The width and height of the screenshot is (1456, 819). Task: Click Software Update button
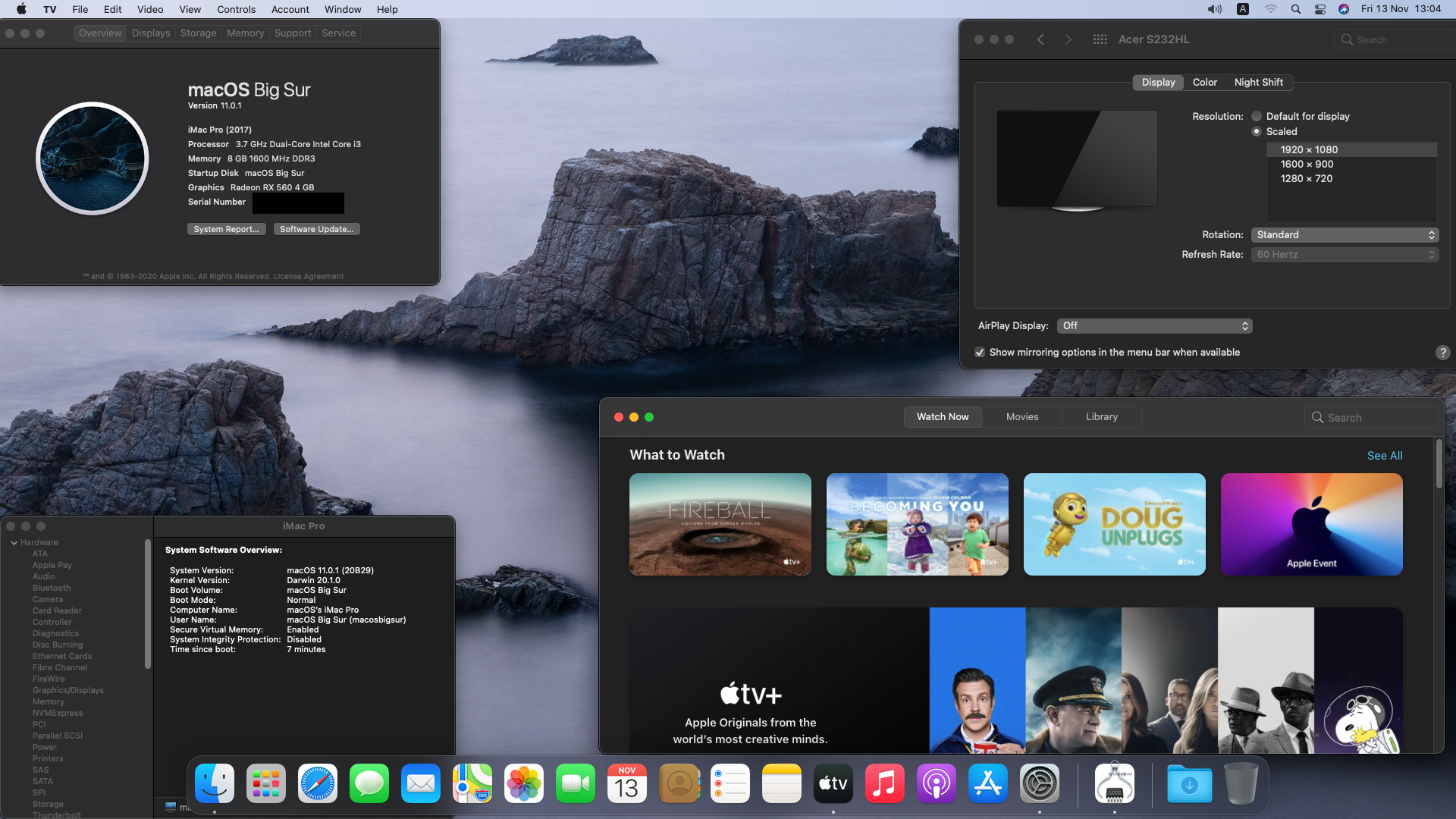tap(316, 229)
